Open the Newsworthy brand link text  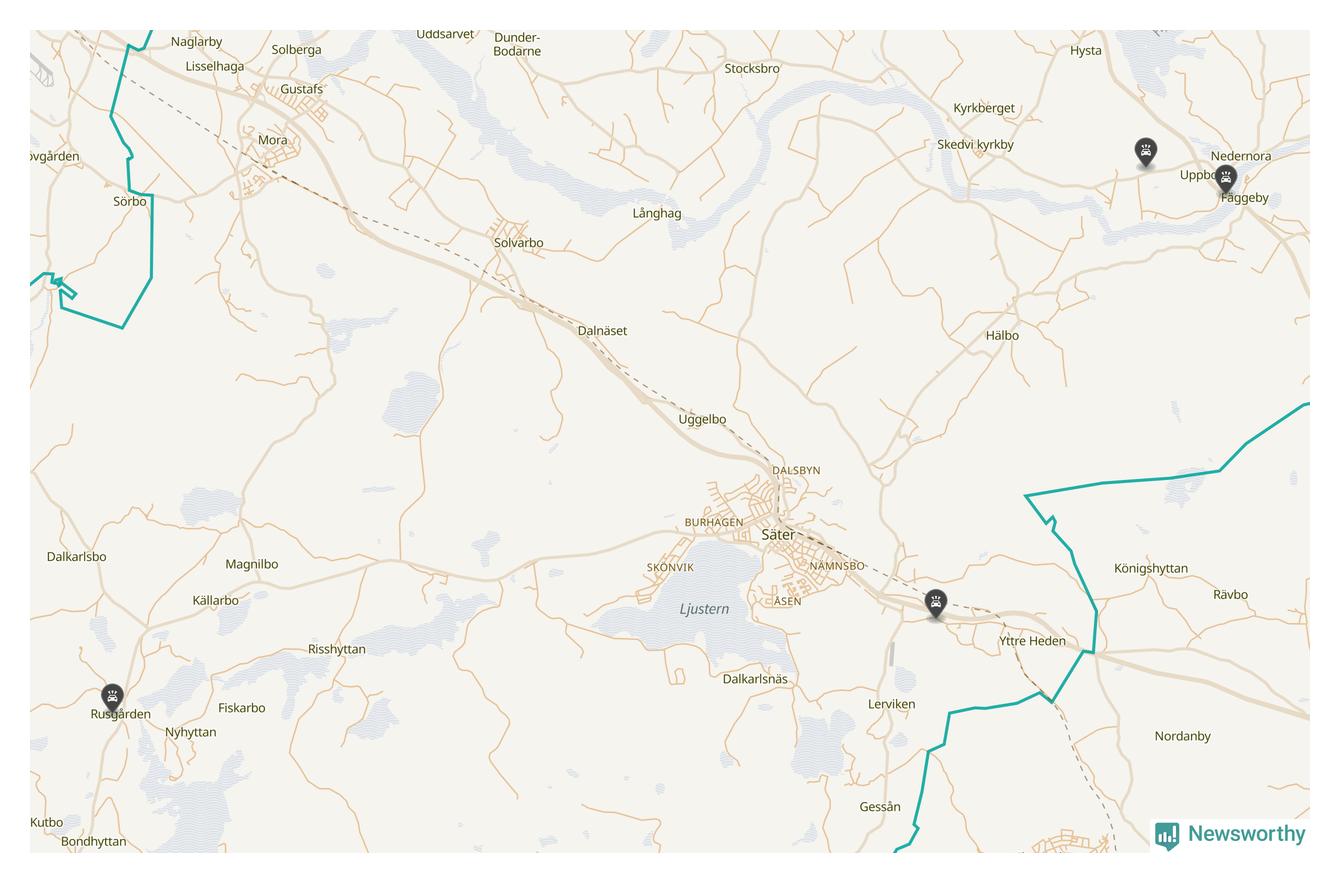[x=1246, y=834]
